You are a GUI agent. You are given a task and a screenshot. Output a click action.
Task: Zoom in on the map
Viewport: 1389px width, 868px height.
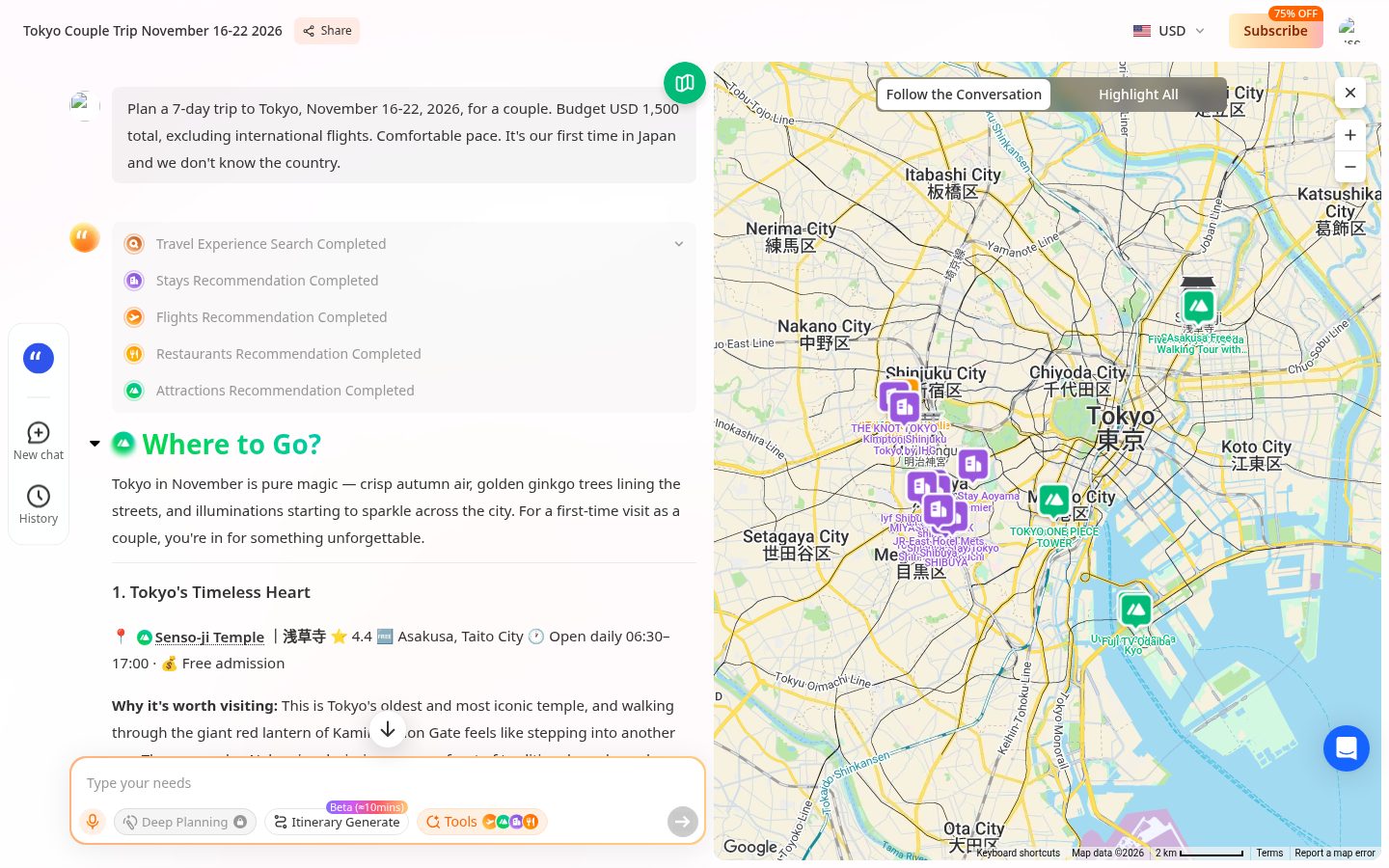[x=1350, y=135]
